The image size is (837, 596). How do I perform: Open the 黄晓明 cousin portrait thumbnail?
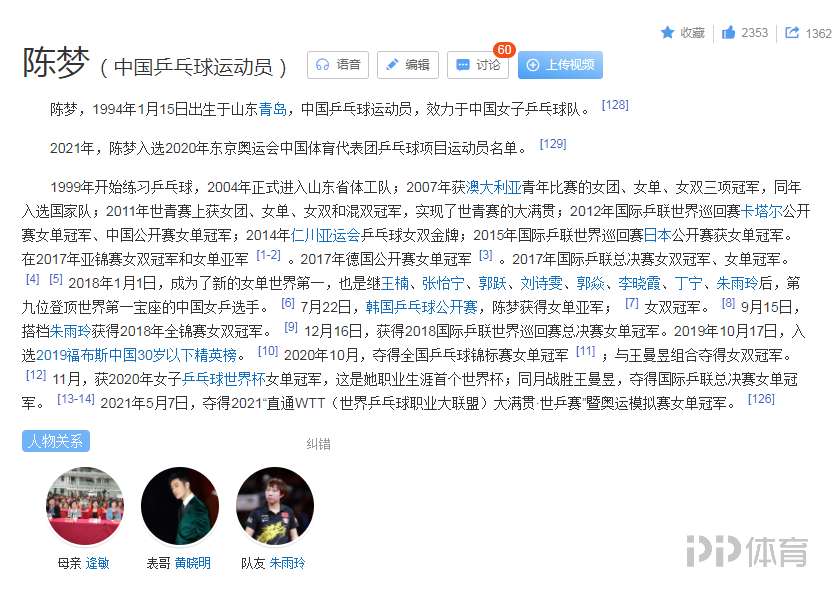point(180,506)
